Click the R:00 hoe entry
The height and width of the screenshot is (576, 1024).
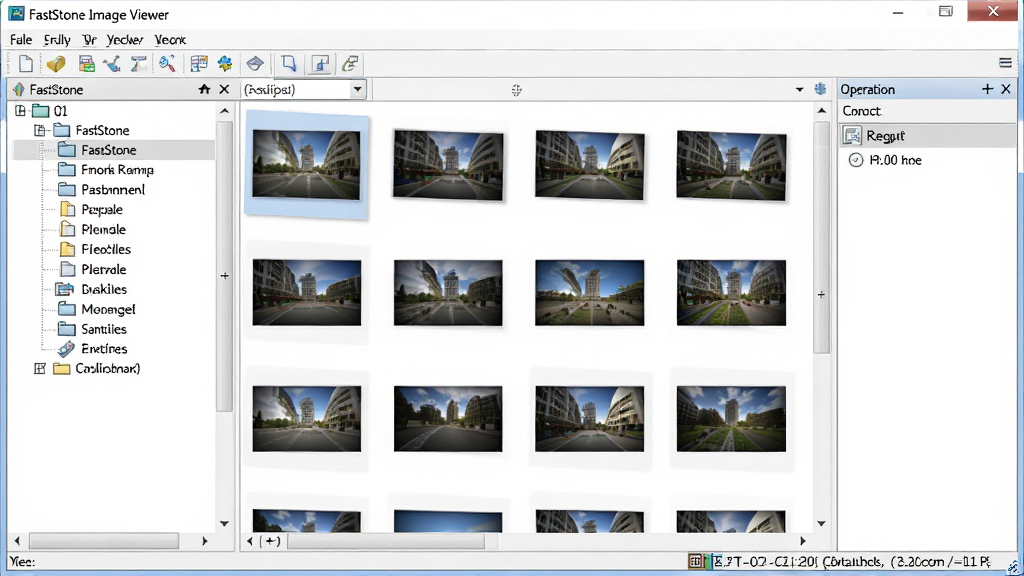[x=895, y=160]
